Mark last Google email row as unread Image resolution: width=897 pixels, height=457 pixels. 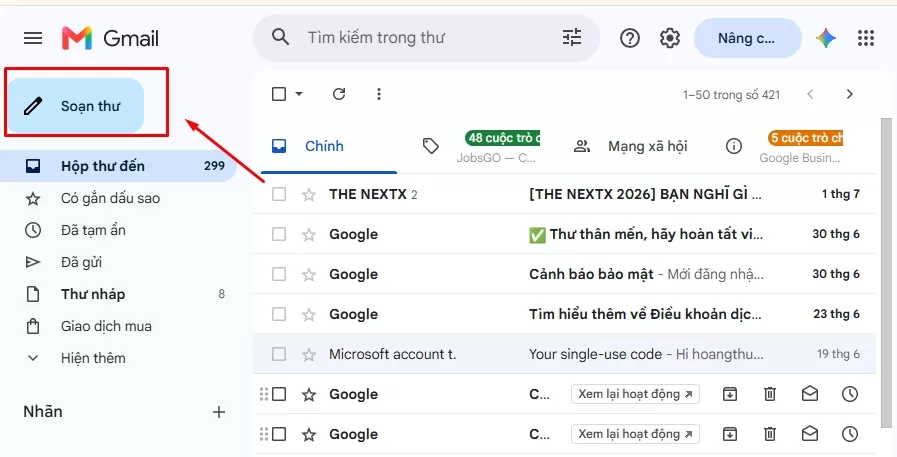[x=810, y=434]
